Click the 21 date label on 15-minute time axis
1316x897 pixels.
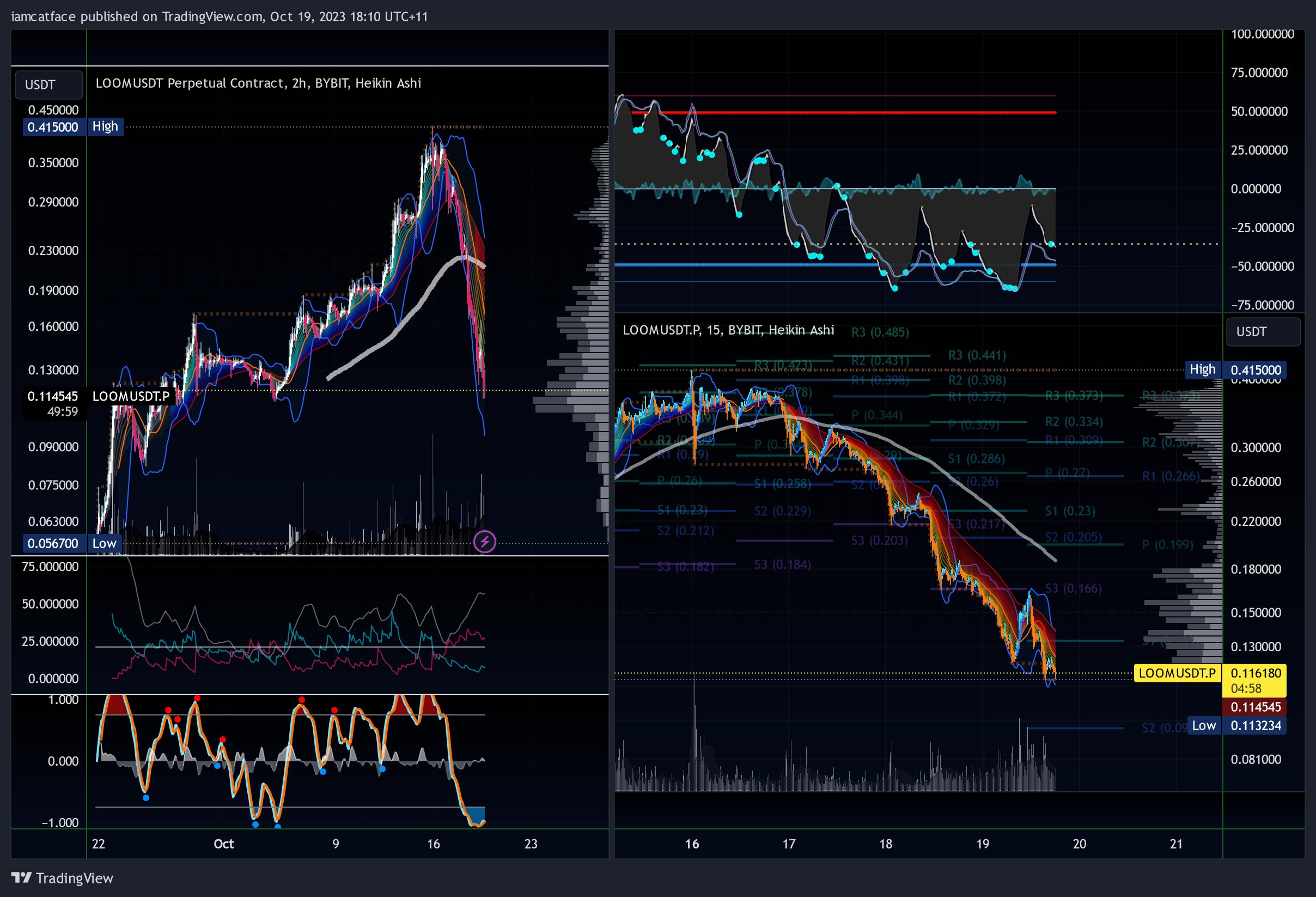[1176, 844]
